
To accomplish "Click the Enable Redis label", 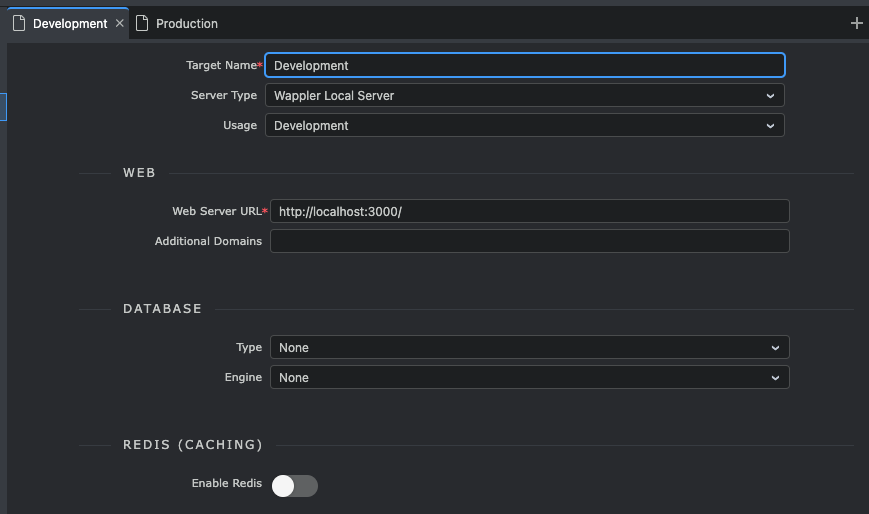I will click(x=226, y=484).
